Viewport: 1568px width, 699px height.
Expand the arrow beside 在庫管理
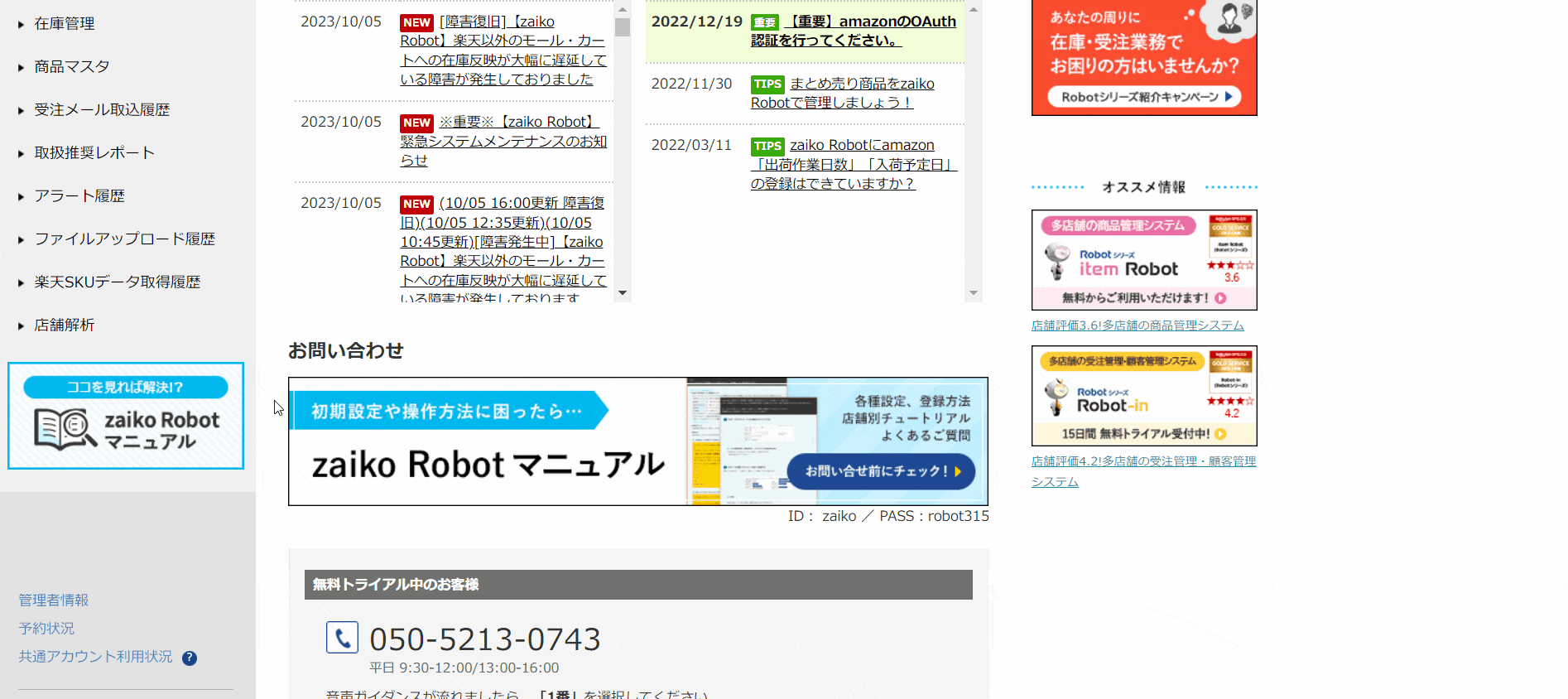[22, 25]
